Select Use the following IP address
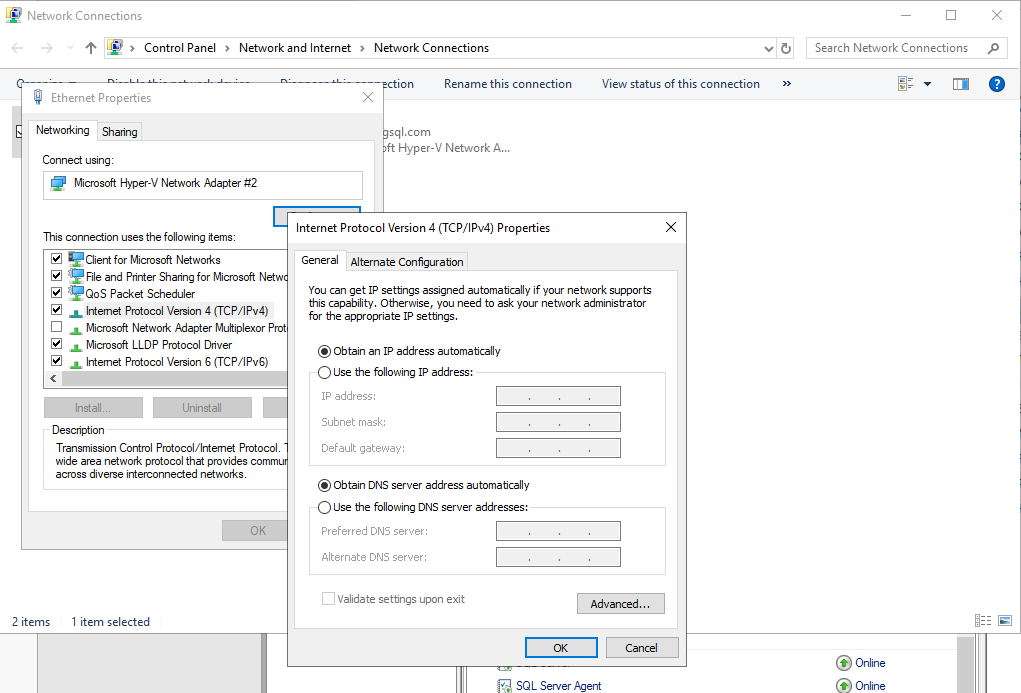 [x=324, y=372]
